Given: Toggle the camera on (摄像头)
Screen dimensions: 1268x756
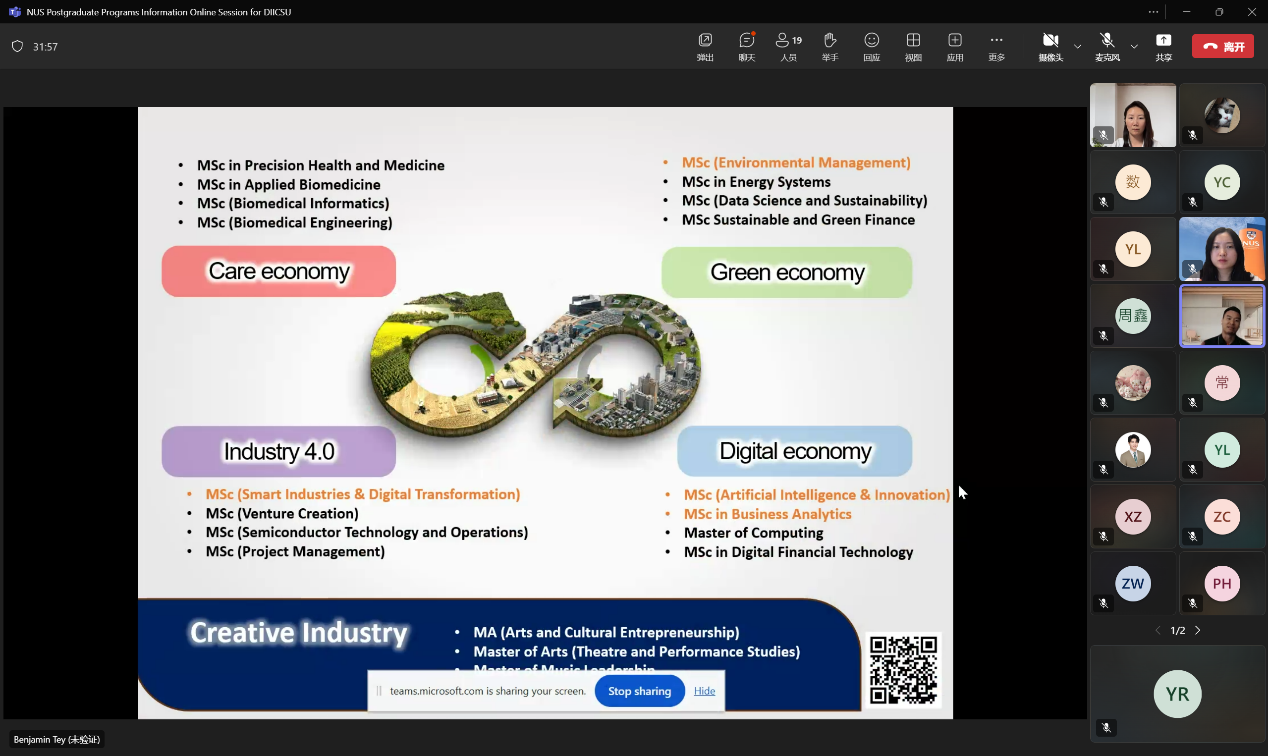Looking at the screenshot, I should 1050,45.
